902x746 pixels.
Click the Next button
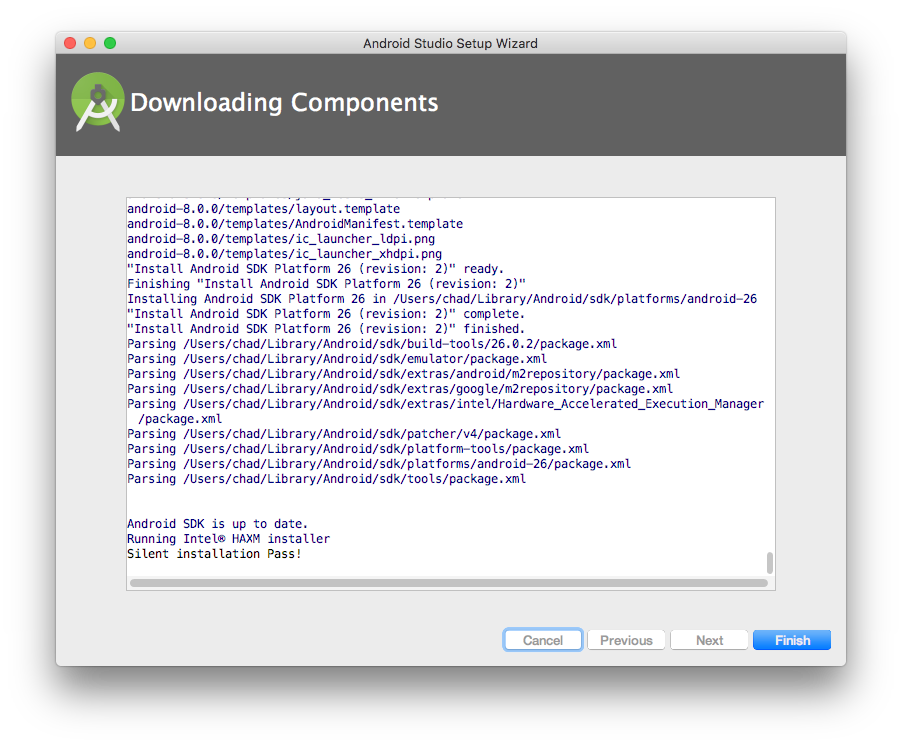click(709, 640)
